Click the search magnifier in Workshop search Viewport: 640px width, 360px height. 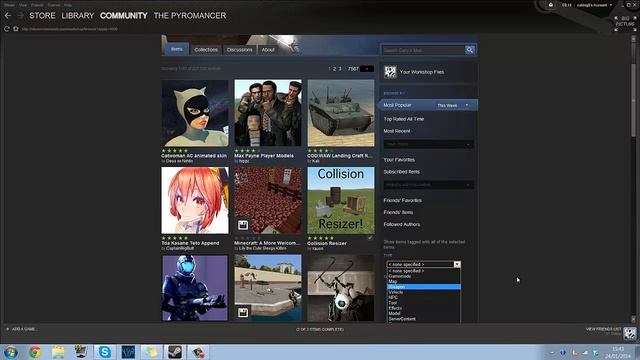pos(470,50)
